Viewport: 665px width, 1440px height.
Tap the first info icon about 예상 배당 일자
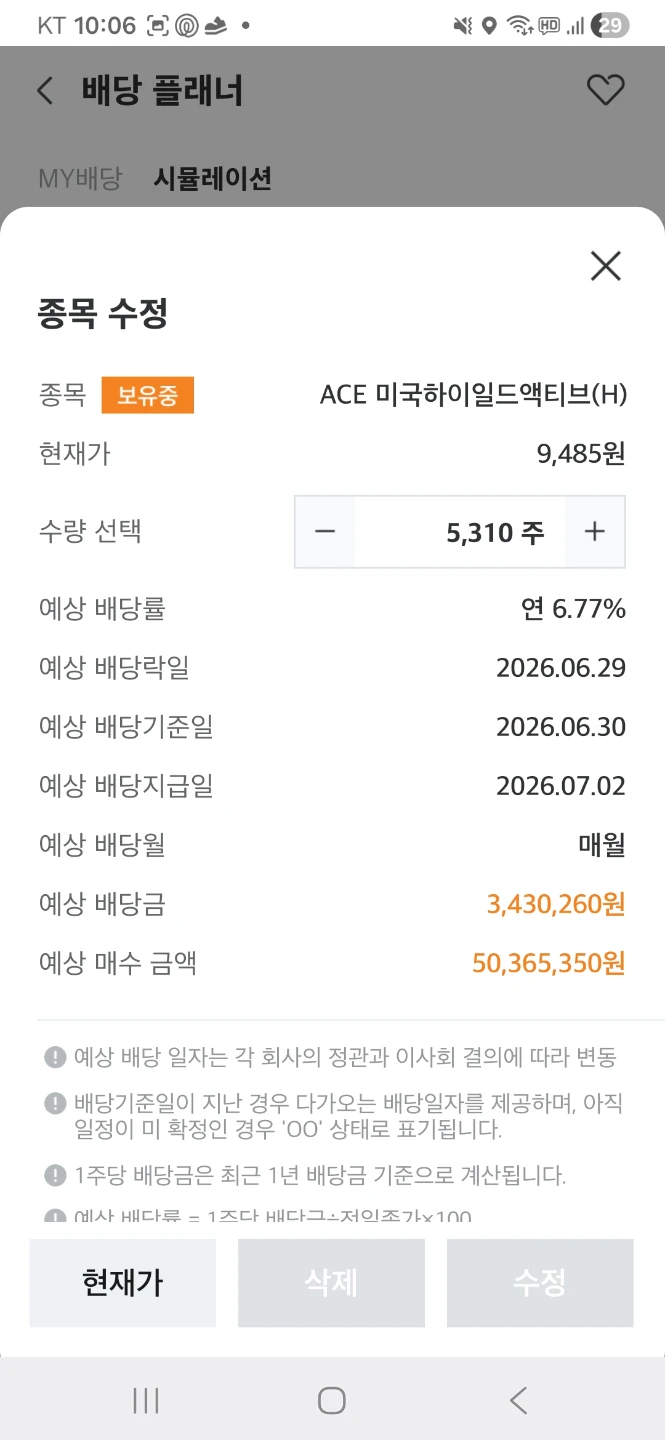pos(55,1057)
